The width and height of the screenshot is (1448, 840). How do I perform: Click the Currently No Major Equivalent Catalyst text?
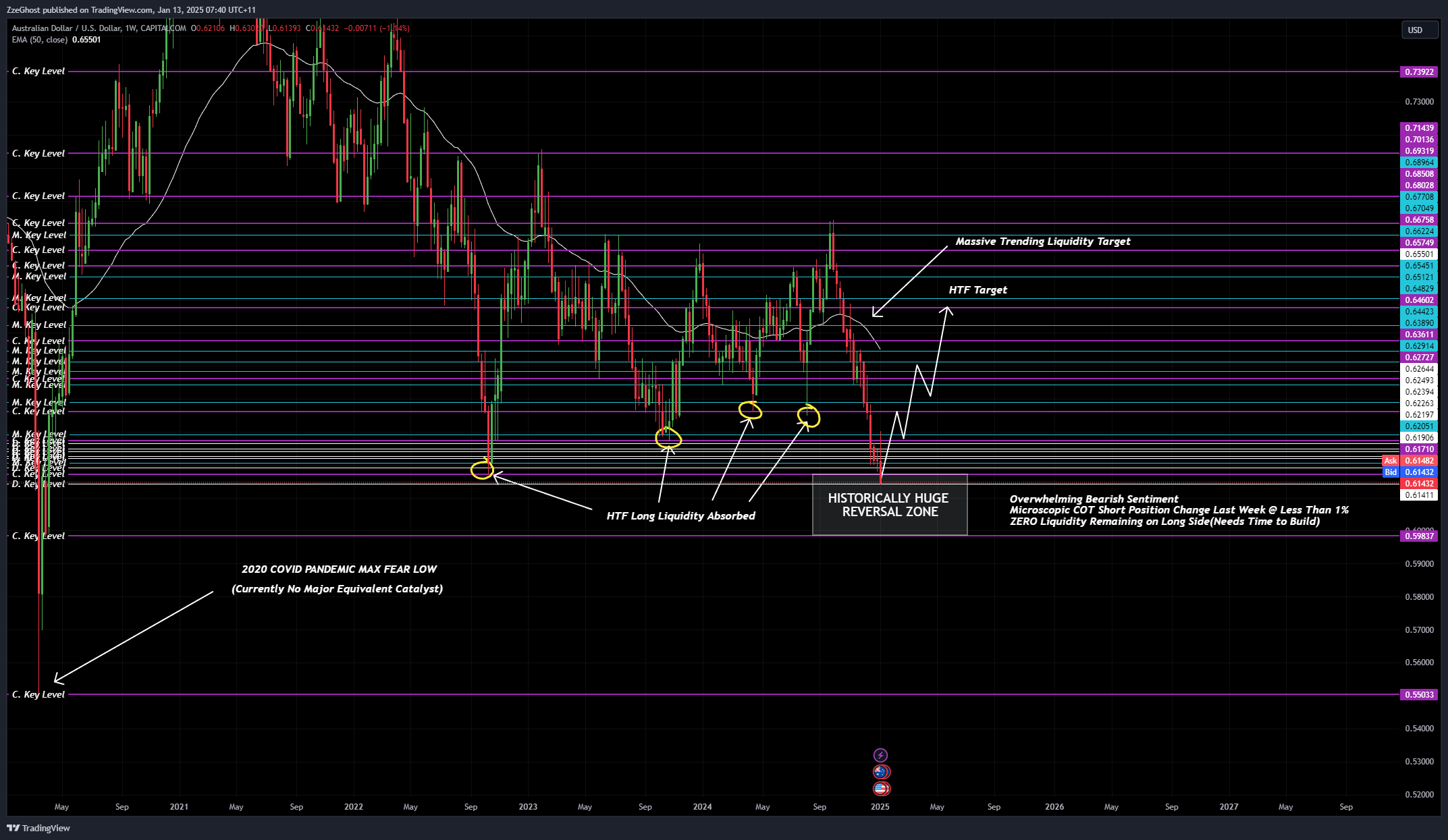[x=337, y=589]
